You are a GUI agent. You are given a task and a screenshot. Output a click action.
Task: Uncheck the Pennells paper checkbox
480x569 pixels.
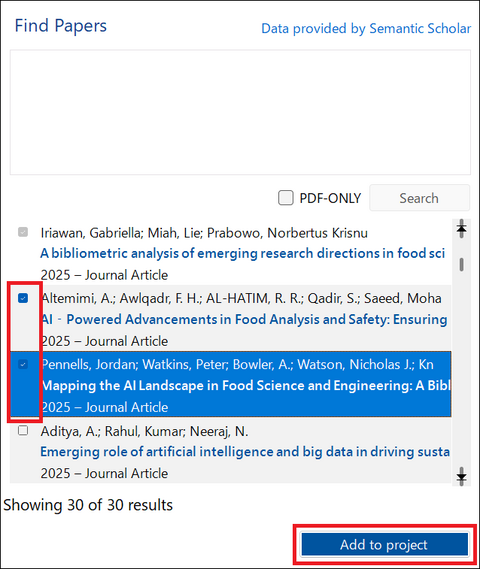pos(23,364)
